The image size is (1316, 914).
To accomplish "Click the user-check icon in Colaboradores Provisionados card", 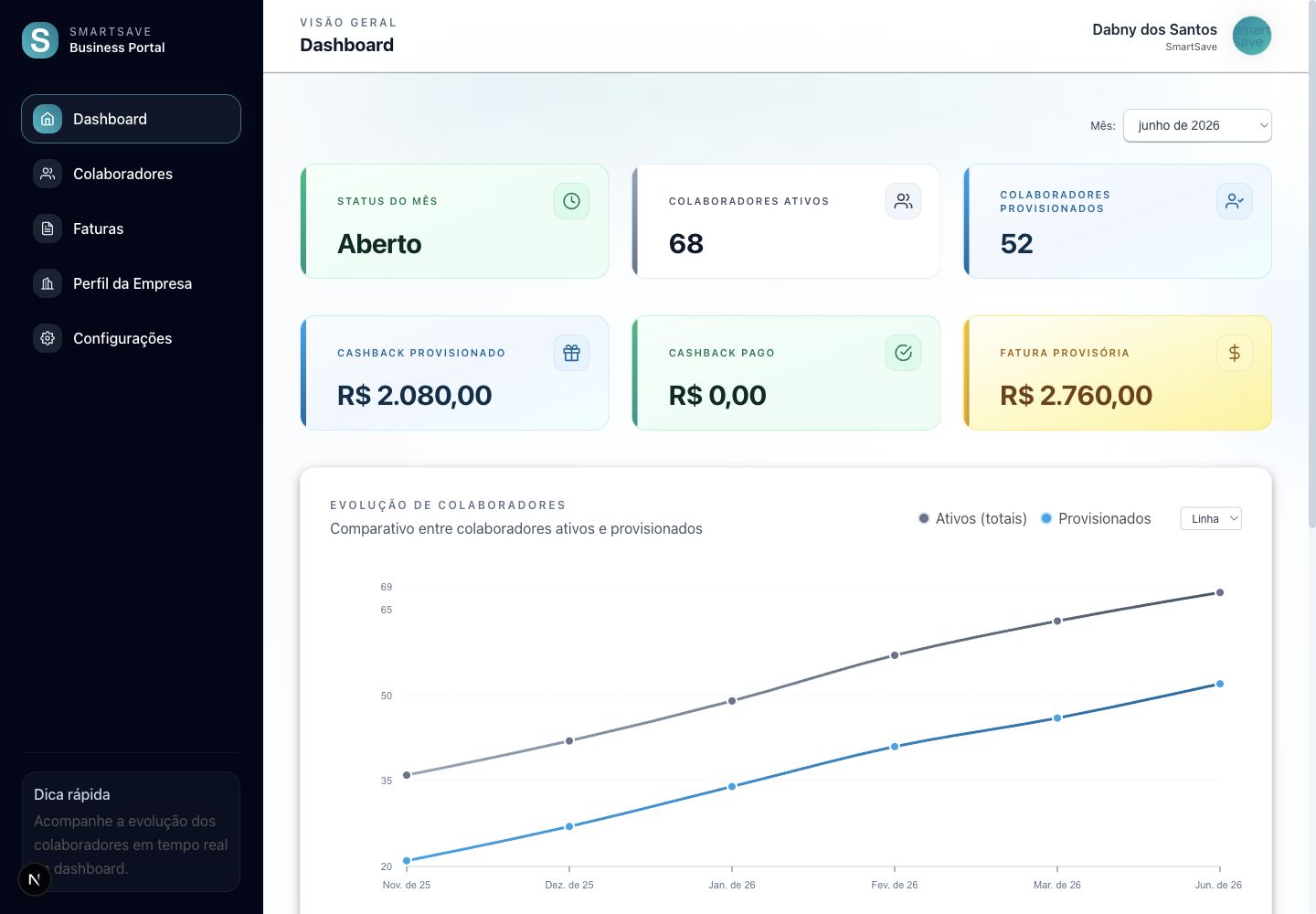I will tap(1235, 201).
